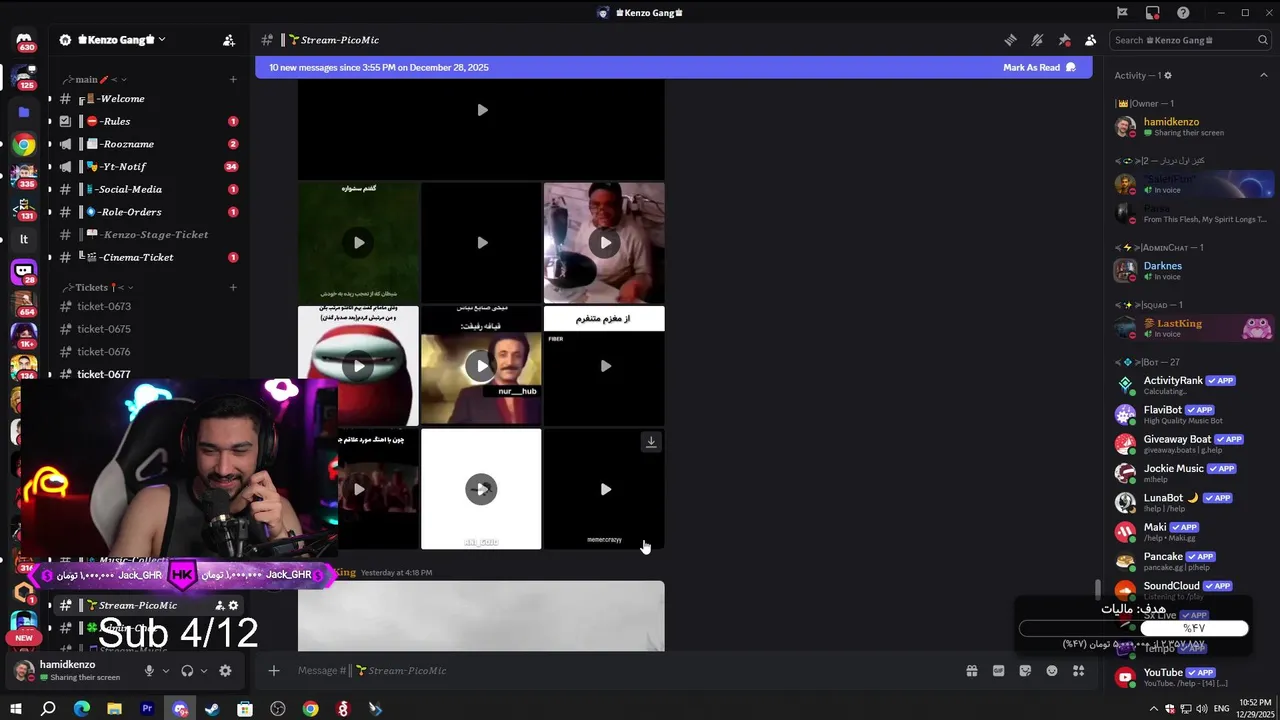
Task: Play the red Among Us video thumbnail
Action: [359, 366]
